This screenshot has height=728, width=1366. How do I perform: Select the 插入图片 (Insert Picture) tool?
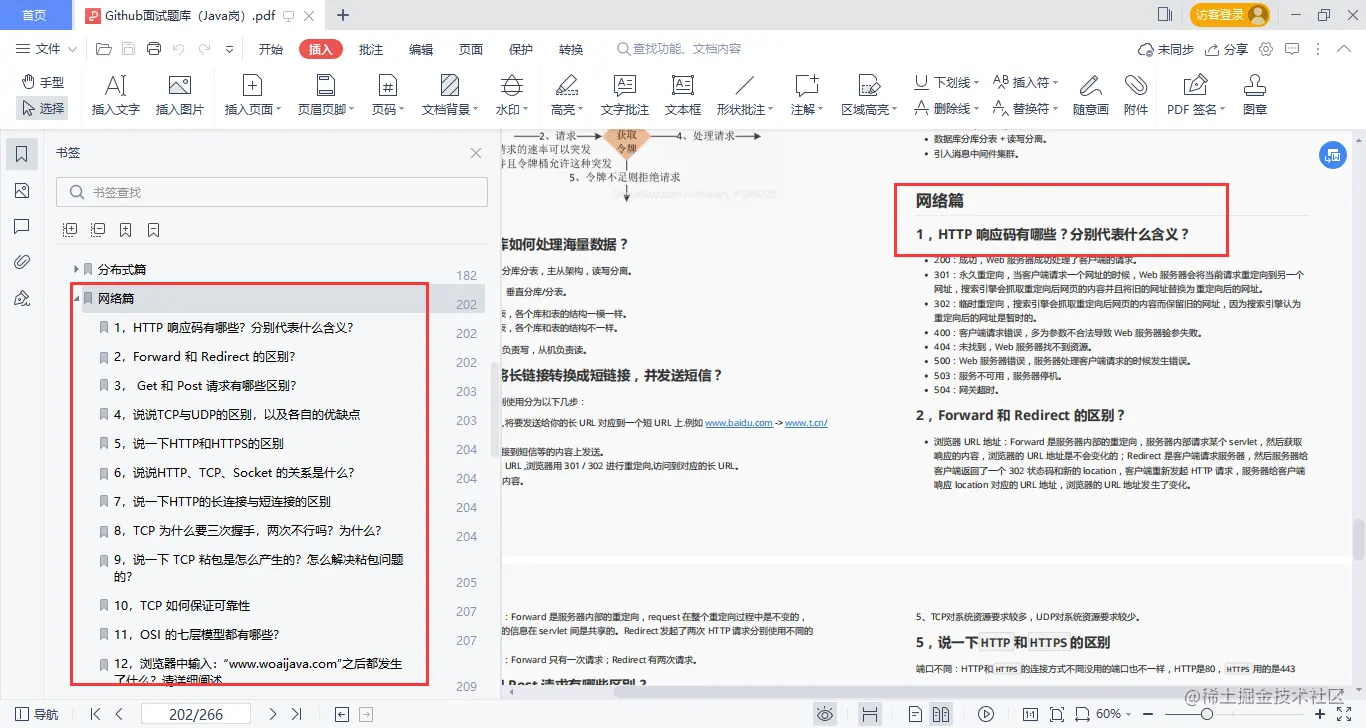[180, 95]
